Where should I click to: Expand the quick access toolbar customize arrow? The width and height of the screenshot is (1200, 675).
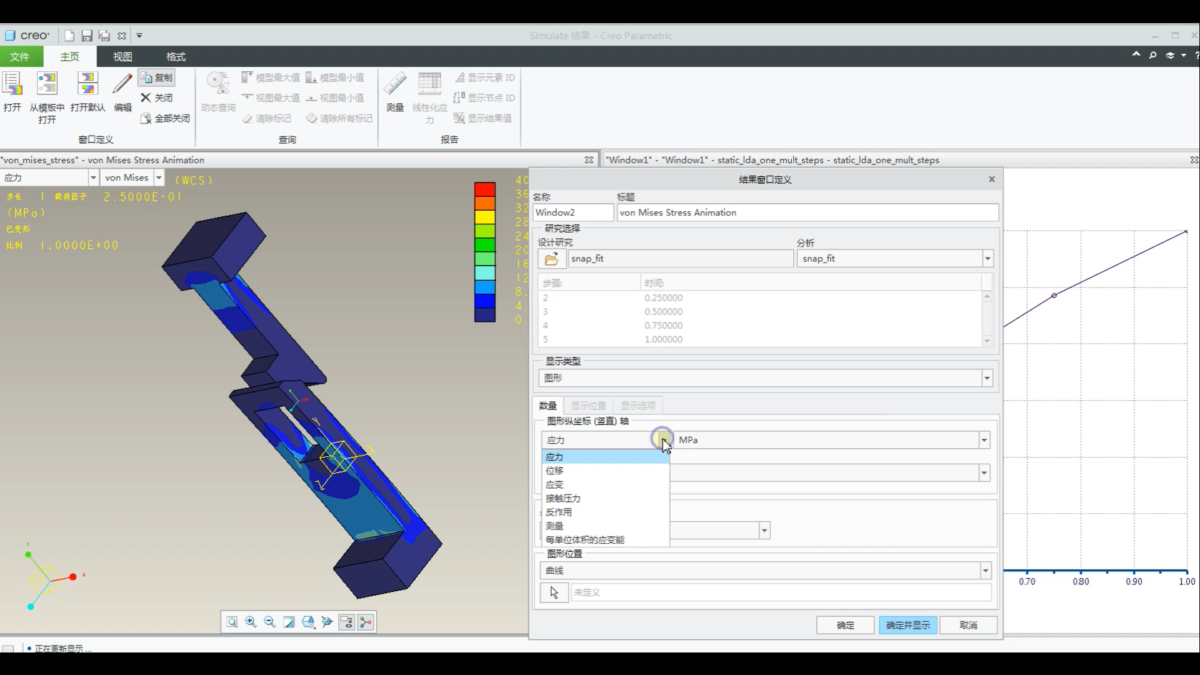click(139, 36)
